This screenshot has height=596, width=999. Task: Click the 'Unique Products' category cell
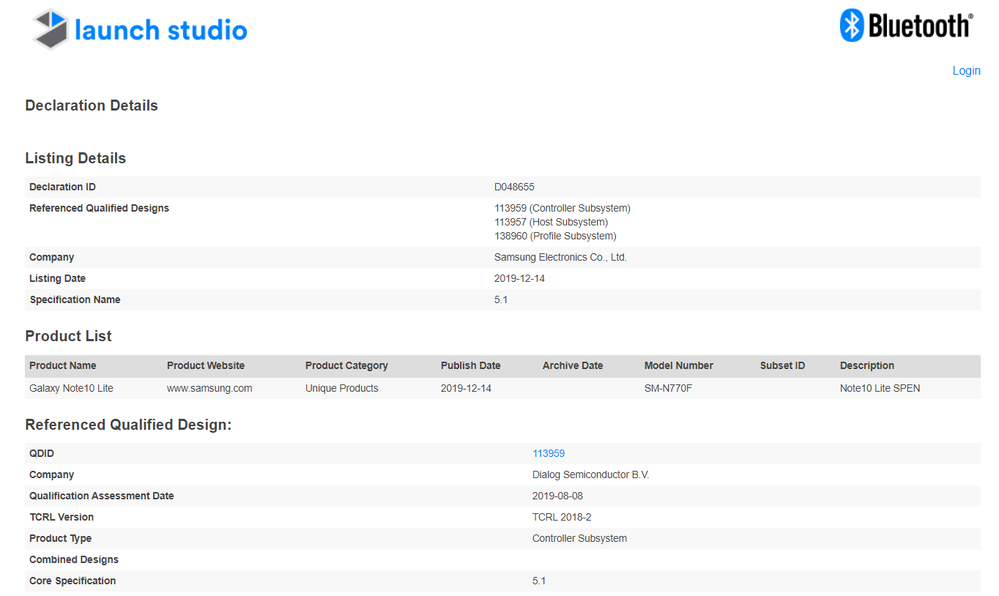click(x=341, y=388)
